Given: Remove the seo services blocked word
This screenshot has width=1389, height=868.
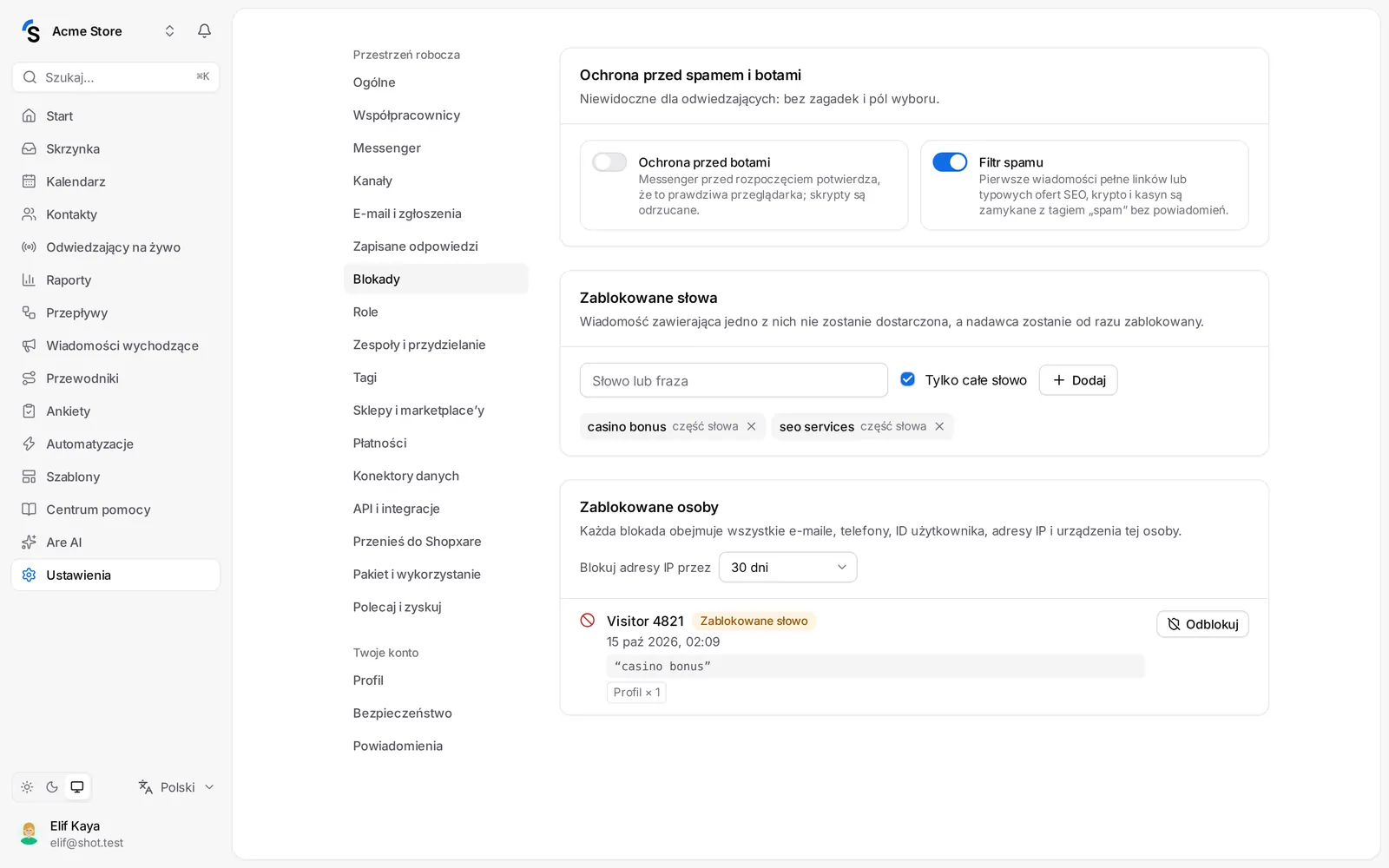Looking at the screenshot, I should (939, 426).
